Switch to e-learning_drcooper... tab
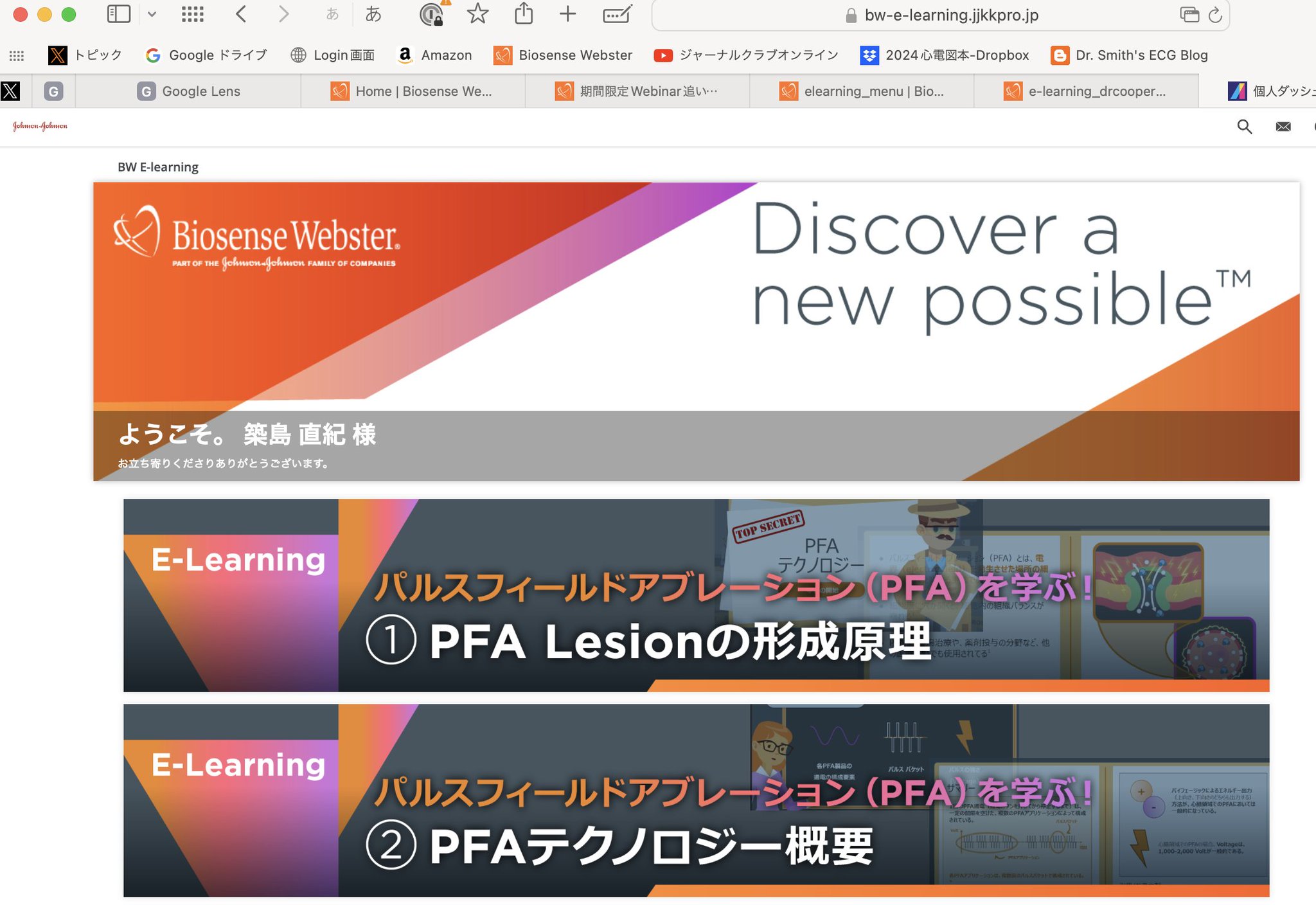The image size is (1316, 905). pos(1085,91)
